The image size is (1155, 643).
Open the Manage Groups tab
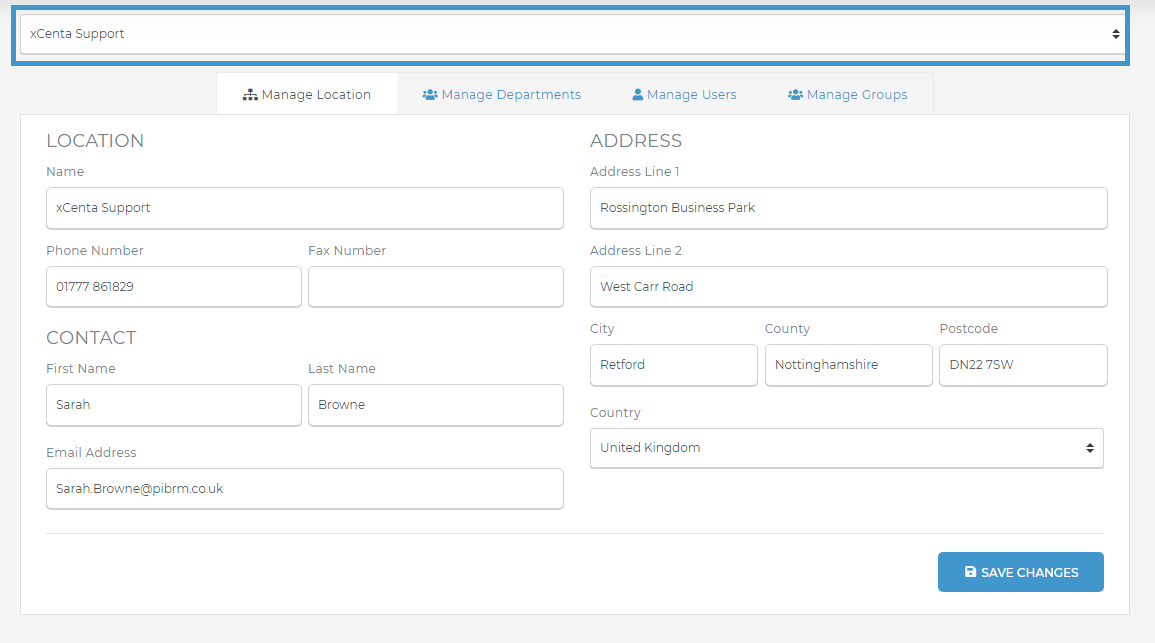tap(848, 94)
